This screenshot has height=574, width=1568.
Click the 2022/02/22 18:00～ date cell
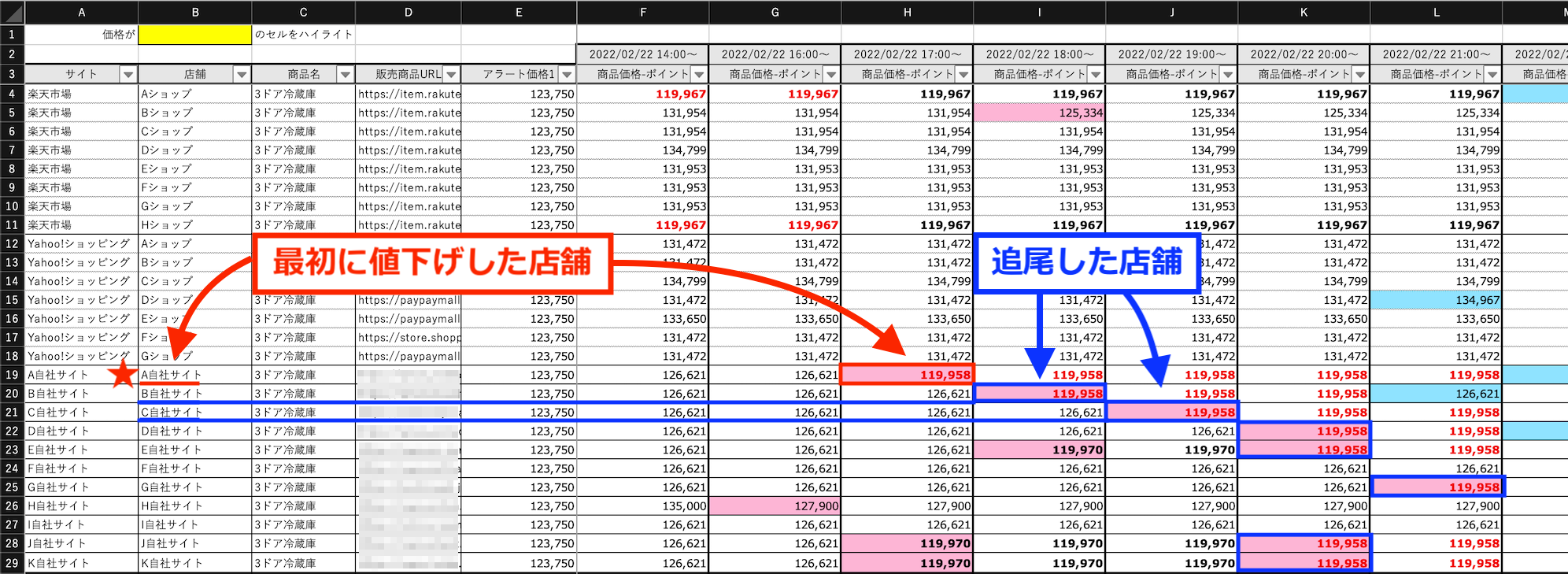coord(1039,54)
